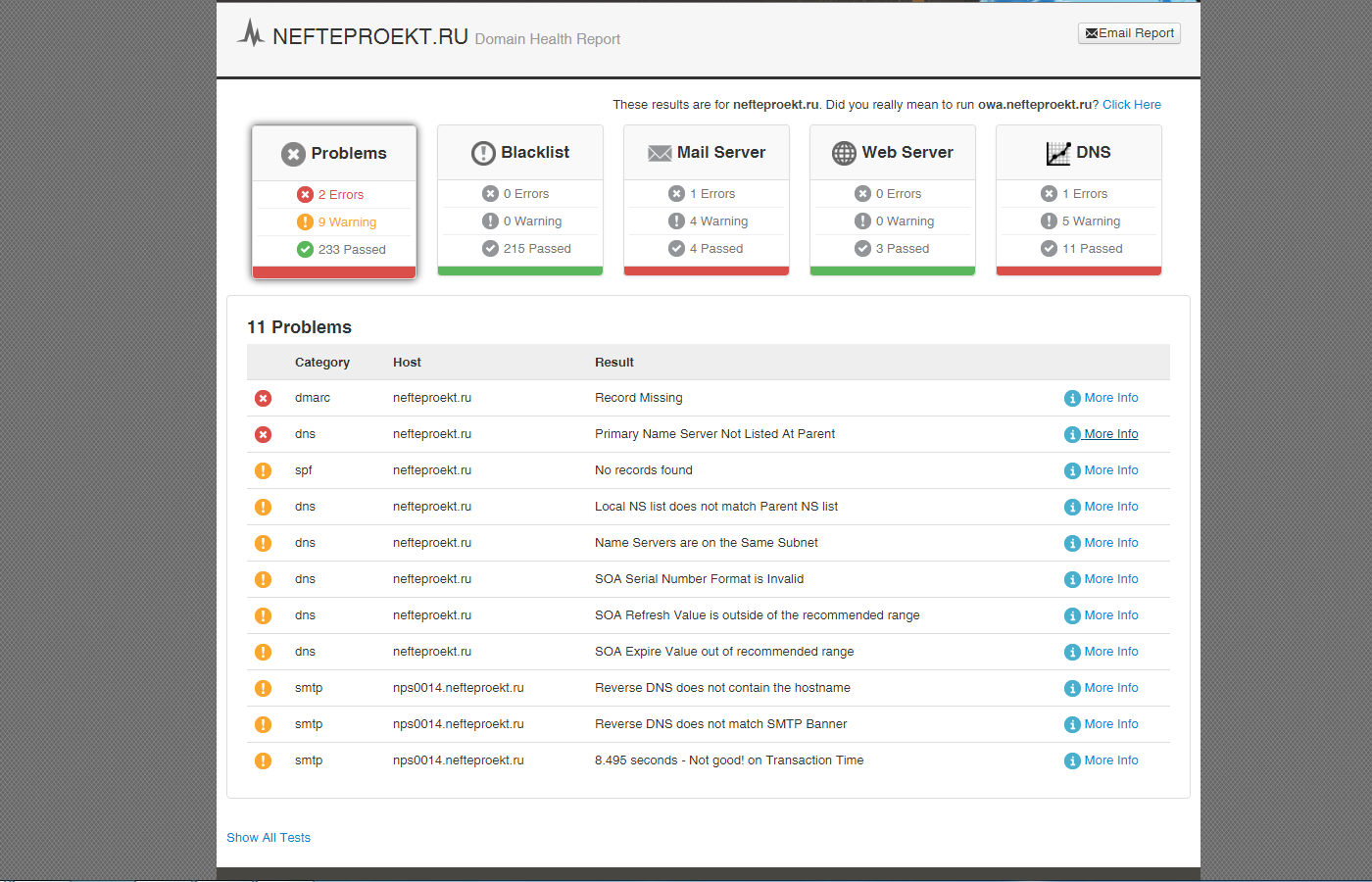This screenshot has height=882, width=1372.
Task: Click the Blacklist exclamation circle icon
Action: 483,153
